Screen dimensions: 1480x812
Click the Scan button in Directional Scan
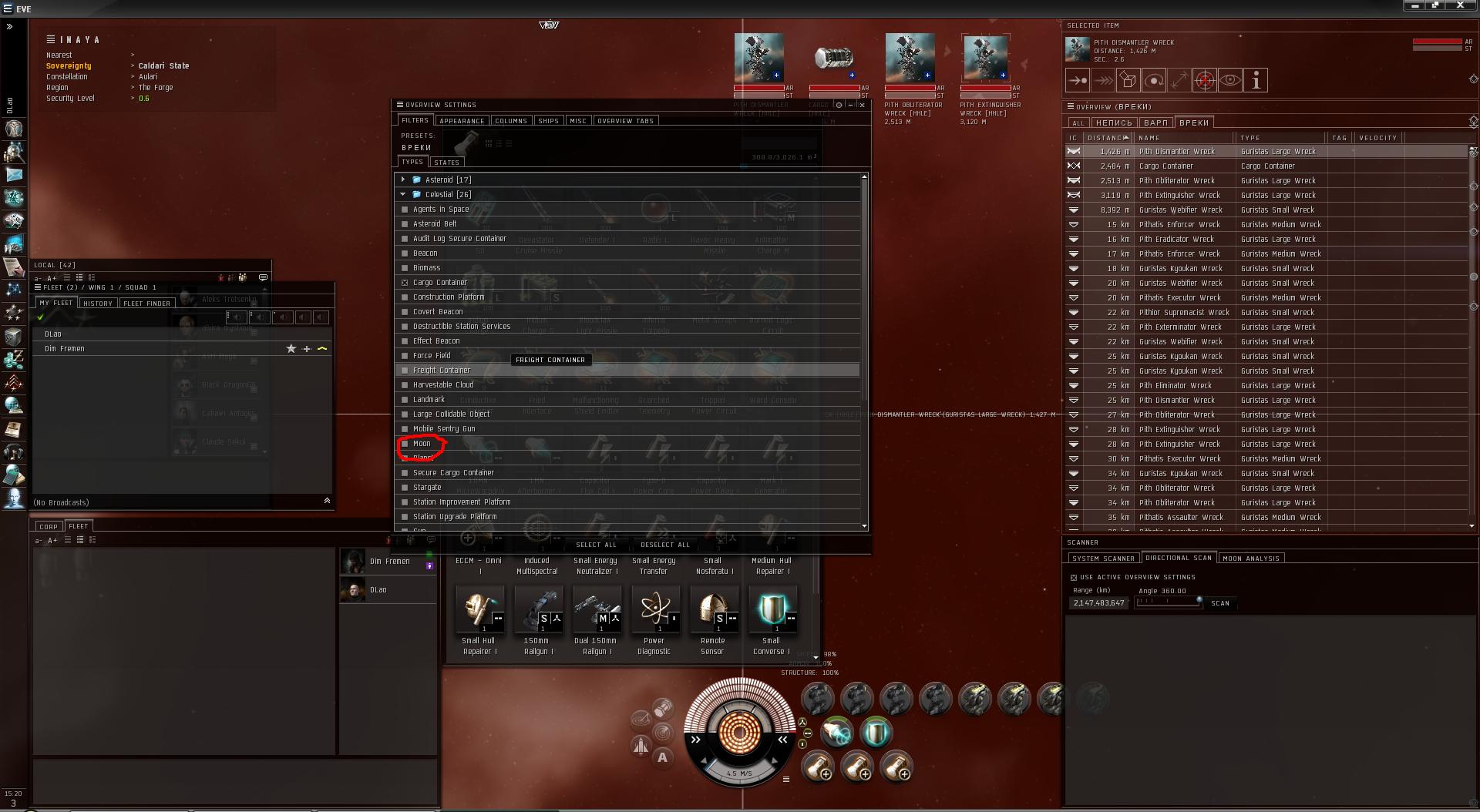point(1220,603)
